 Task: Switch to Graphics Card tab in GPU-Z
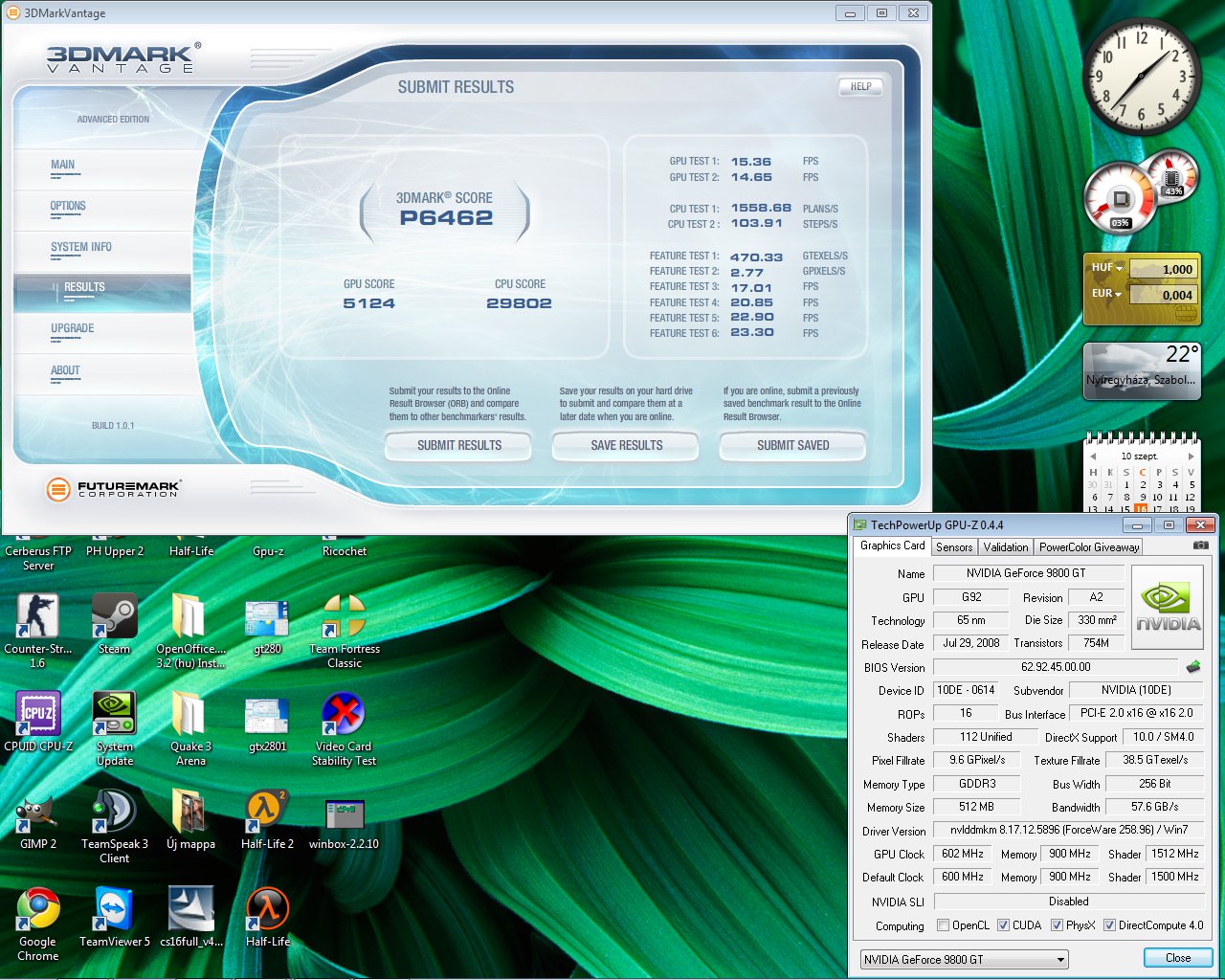(x=892, y=546)
